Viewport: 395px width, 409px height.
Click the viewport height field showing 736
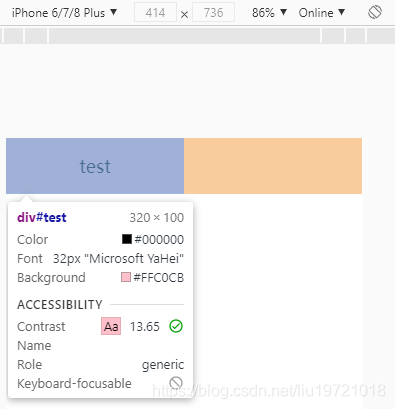pos(213,13)
